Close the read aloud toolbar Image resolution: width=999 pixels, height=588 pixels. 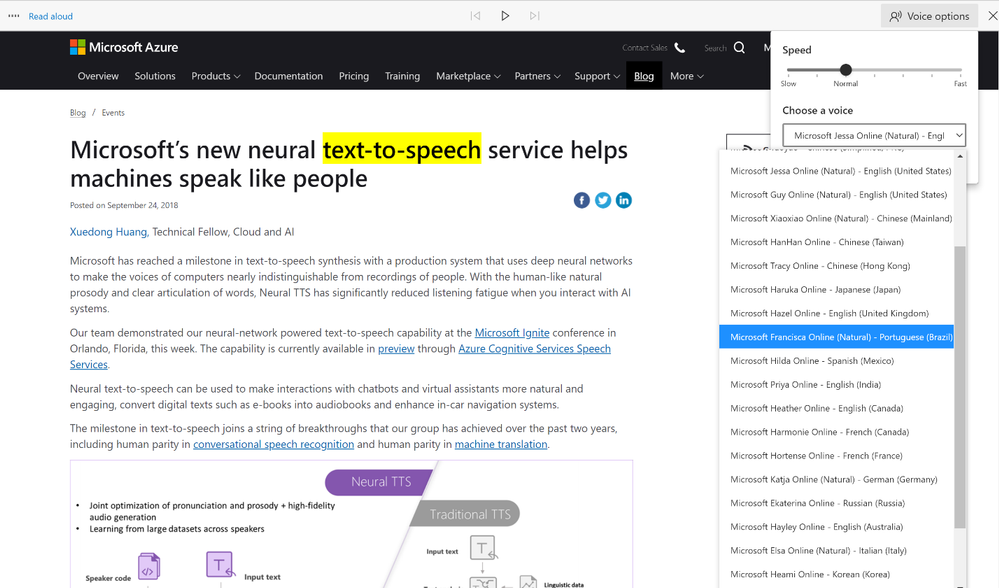[x=992, y=16]
